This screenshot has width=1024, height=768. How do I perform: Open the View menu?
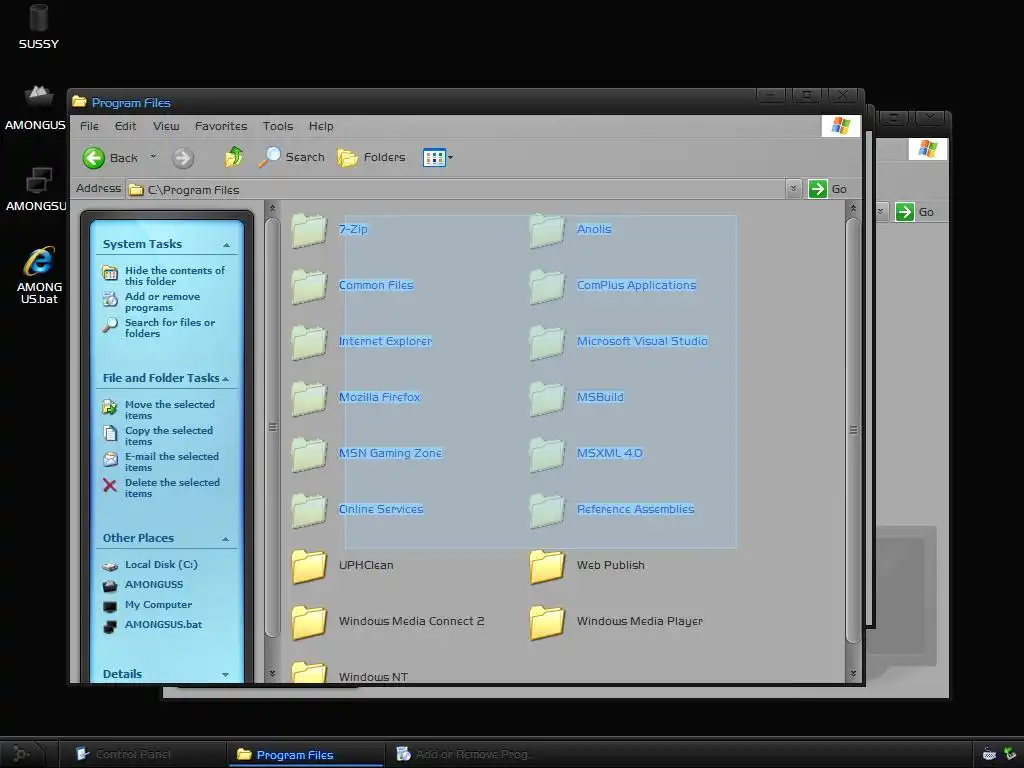(x=166, y=126)
